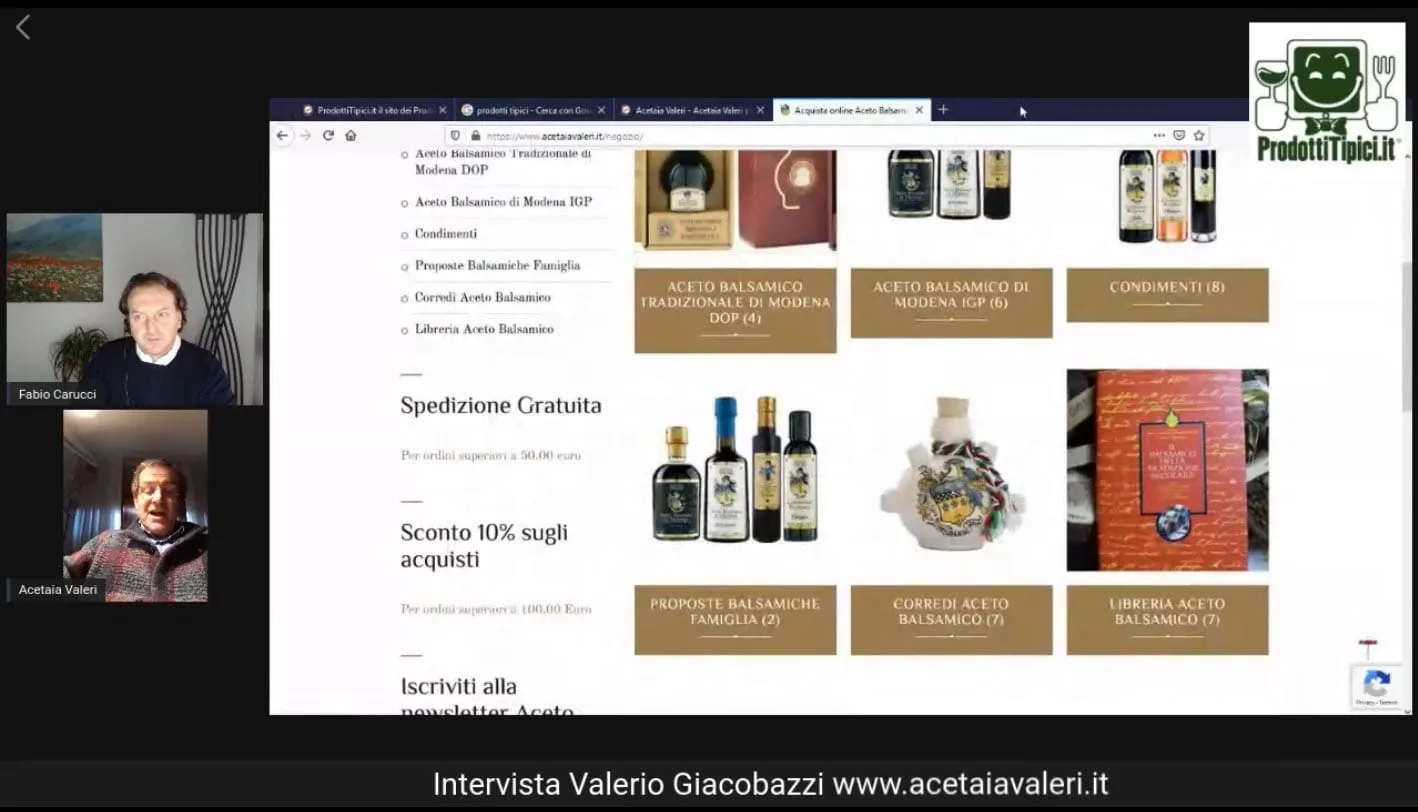
Task: Click 'Corredi Aceto Balsamico (7)' button
Action: [x=951, y=620]
